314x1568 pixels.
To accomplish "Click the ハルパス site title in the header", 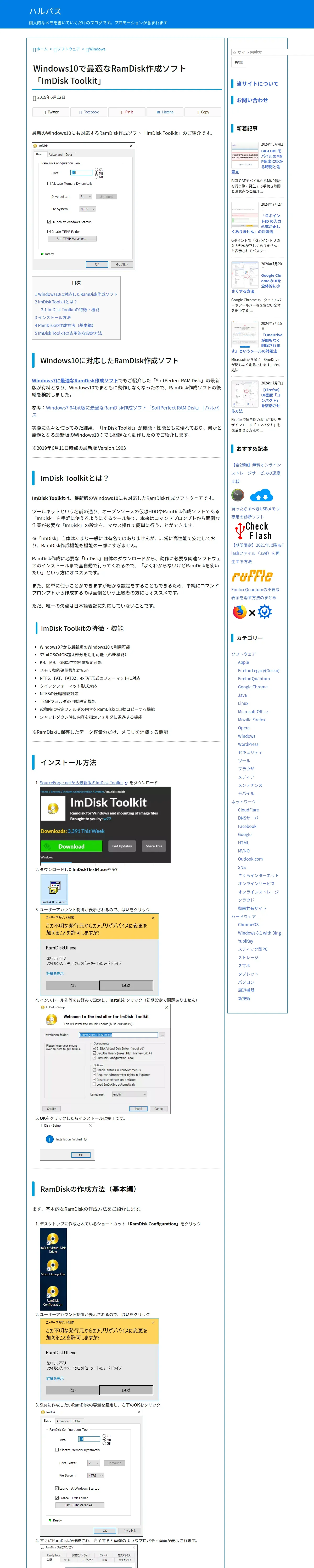I will (44, 11).
